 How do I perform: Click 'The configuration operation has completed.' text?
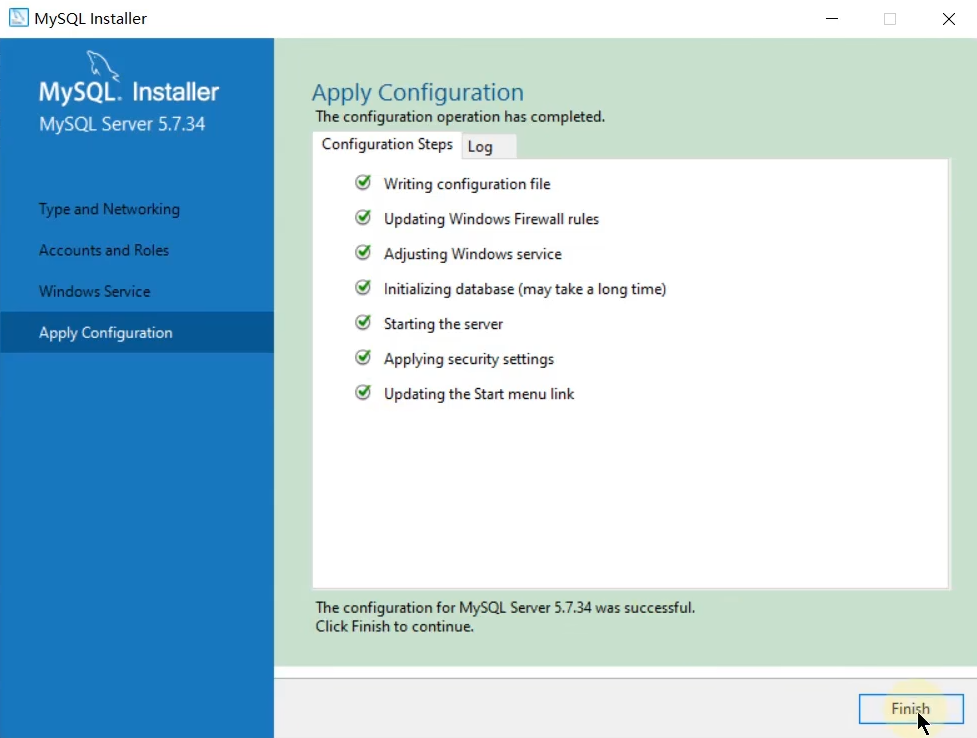(460, 117)
